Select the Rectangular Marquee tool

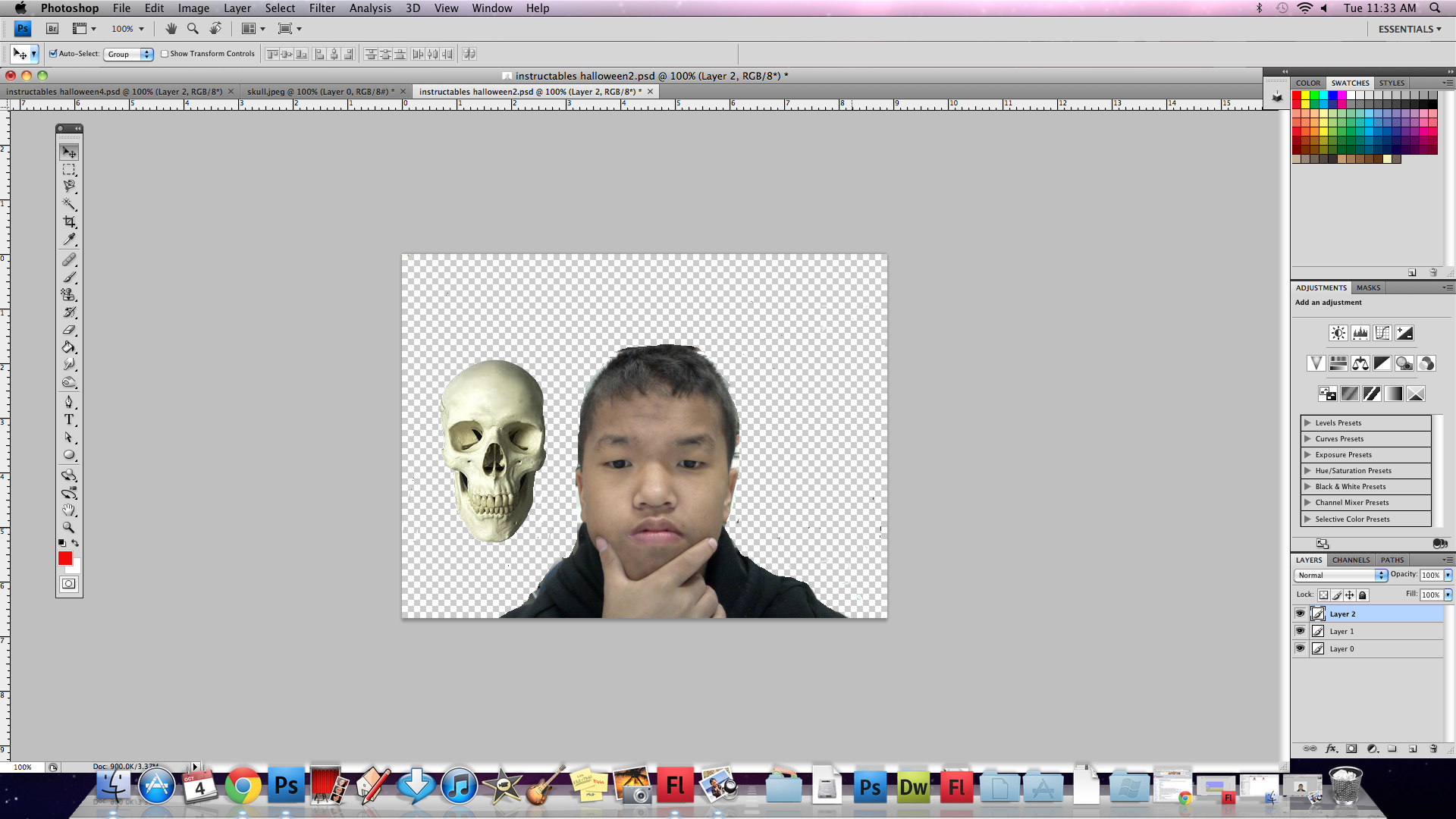69,170
